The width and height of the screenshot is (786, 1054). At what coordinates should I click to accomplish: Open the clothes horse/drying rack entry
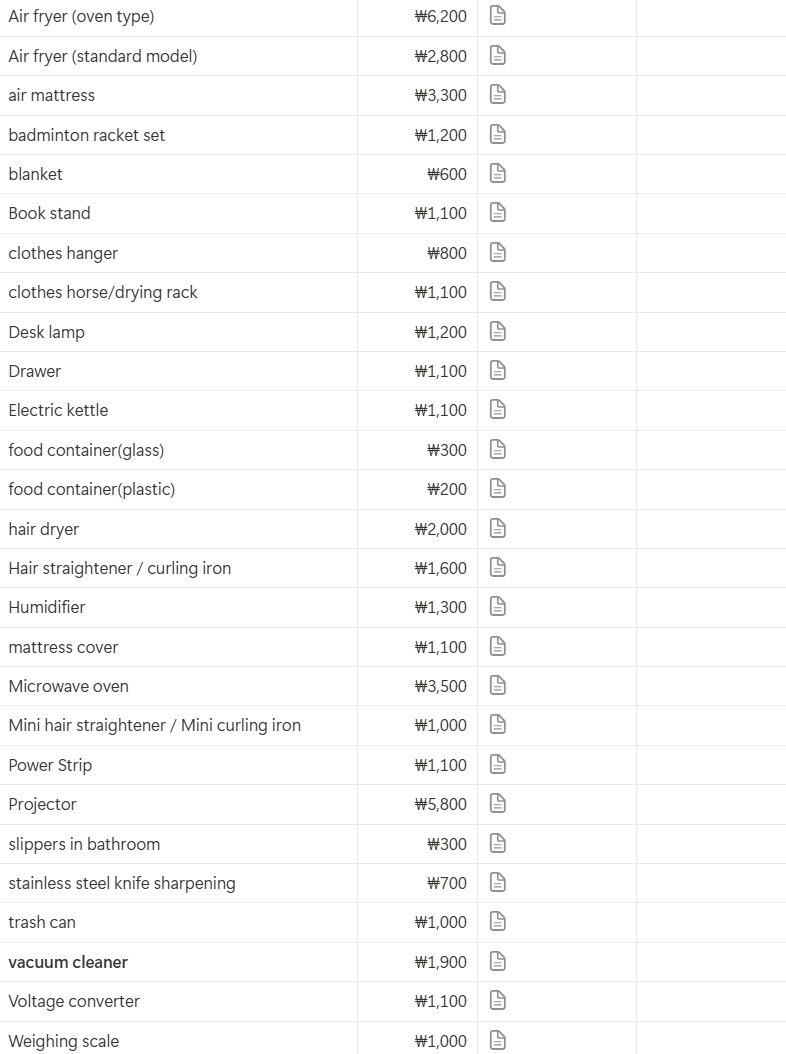pos(103,292)
